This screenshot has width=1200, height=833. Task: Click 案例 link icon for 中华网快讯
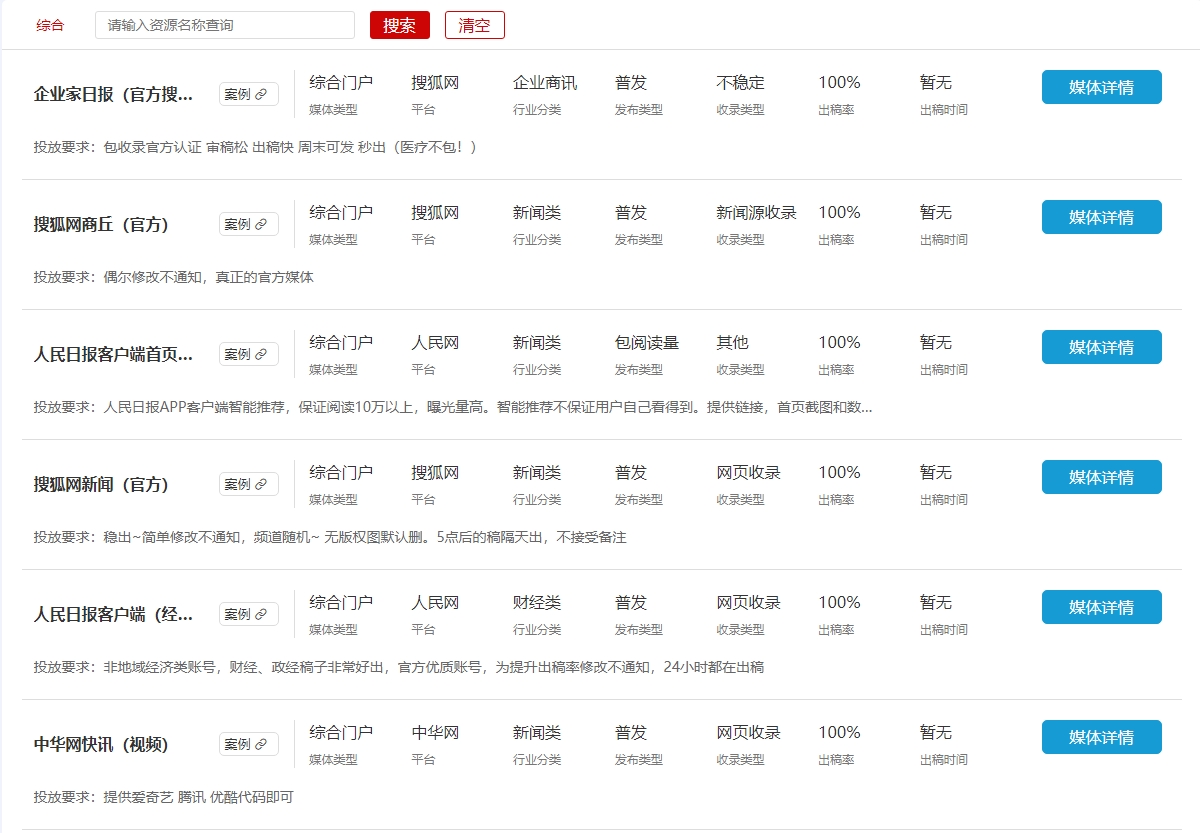tap(261, 745)
